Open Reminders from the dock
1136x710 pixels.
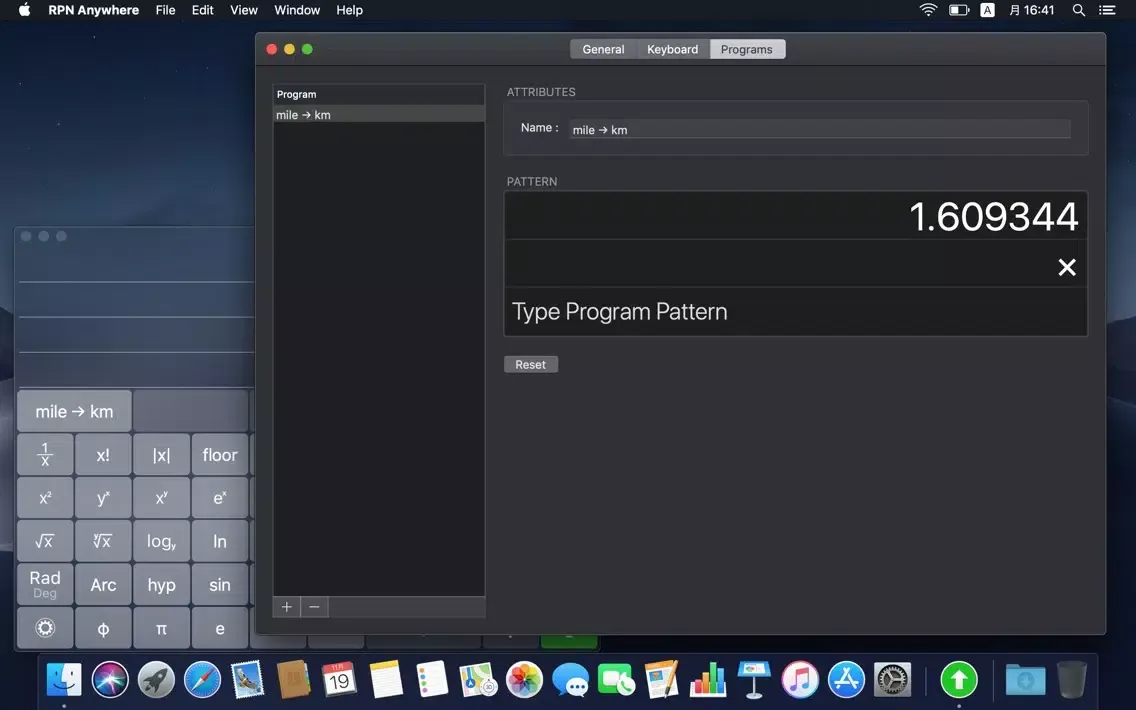pyautogui.click(x=432, y=680)
